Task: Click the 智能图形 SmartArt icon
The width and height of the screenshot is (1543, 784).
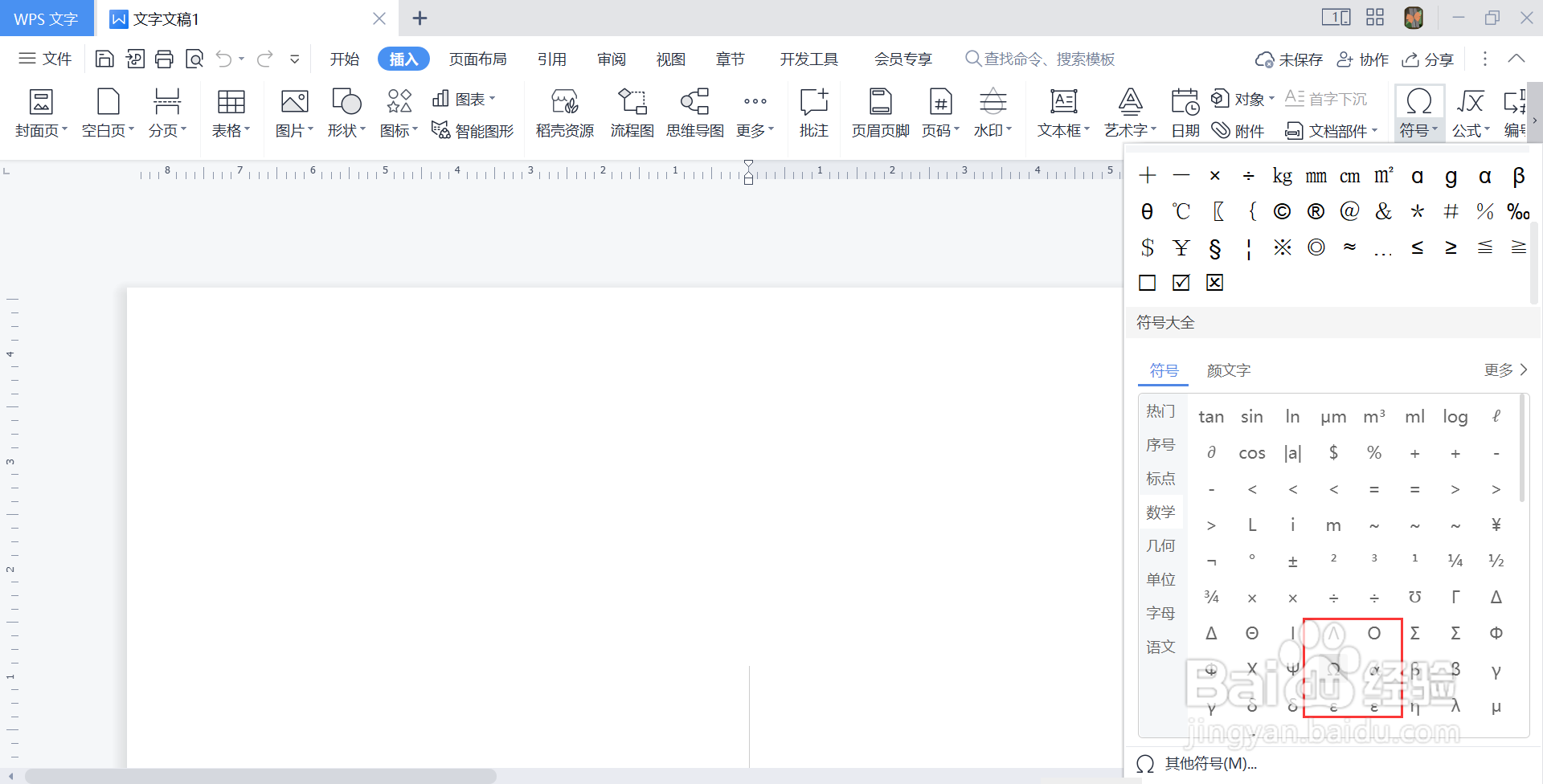Action: [x=473, y=130]
